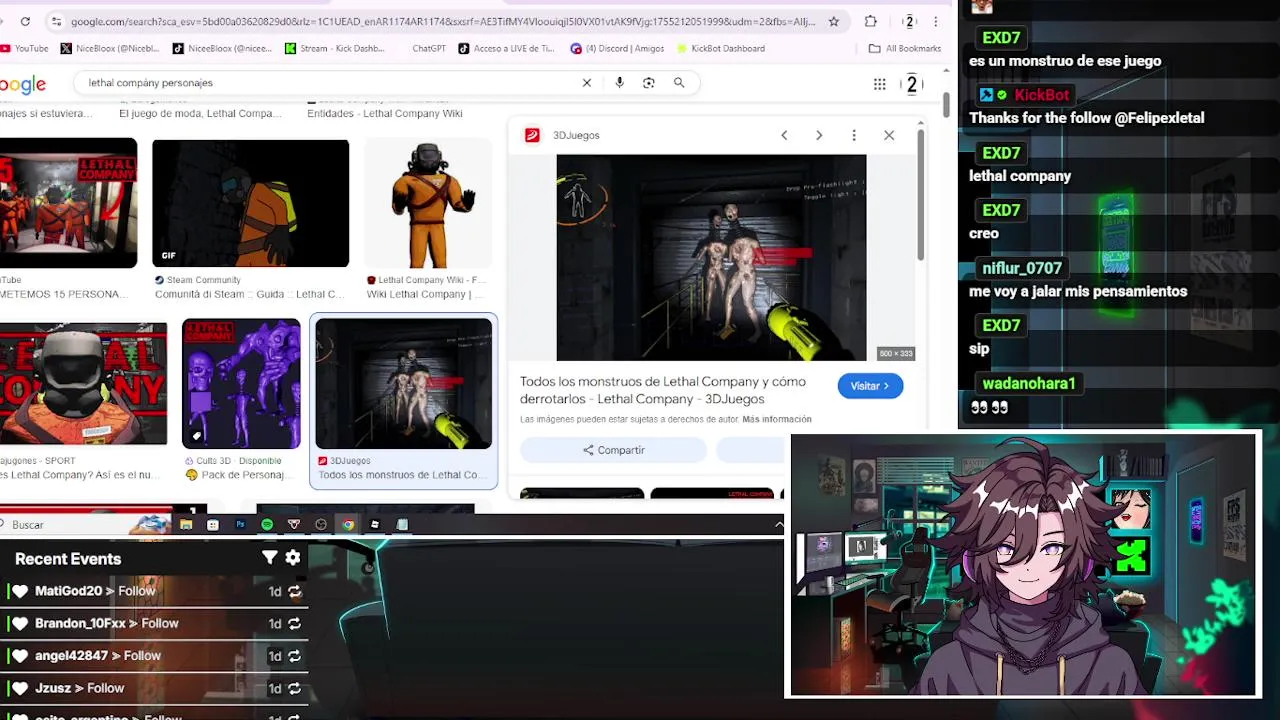Reload the Google search page
This screenshot has width=1280, height=720.
point(25,21)
